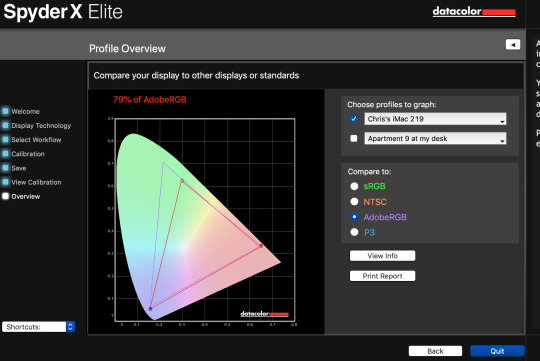
Task: Click the Display Technology step icon
Action: coord(5,125)
